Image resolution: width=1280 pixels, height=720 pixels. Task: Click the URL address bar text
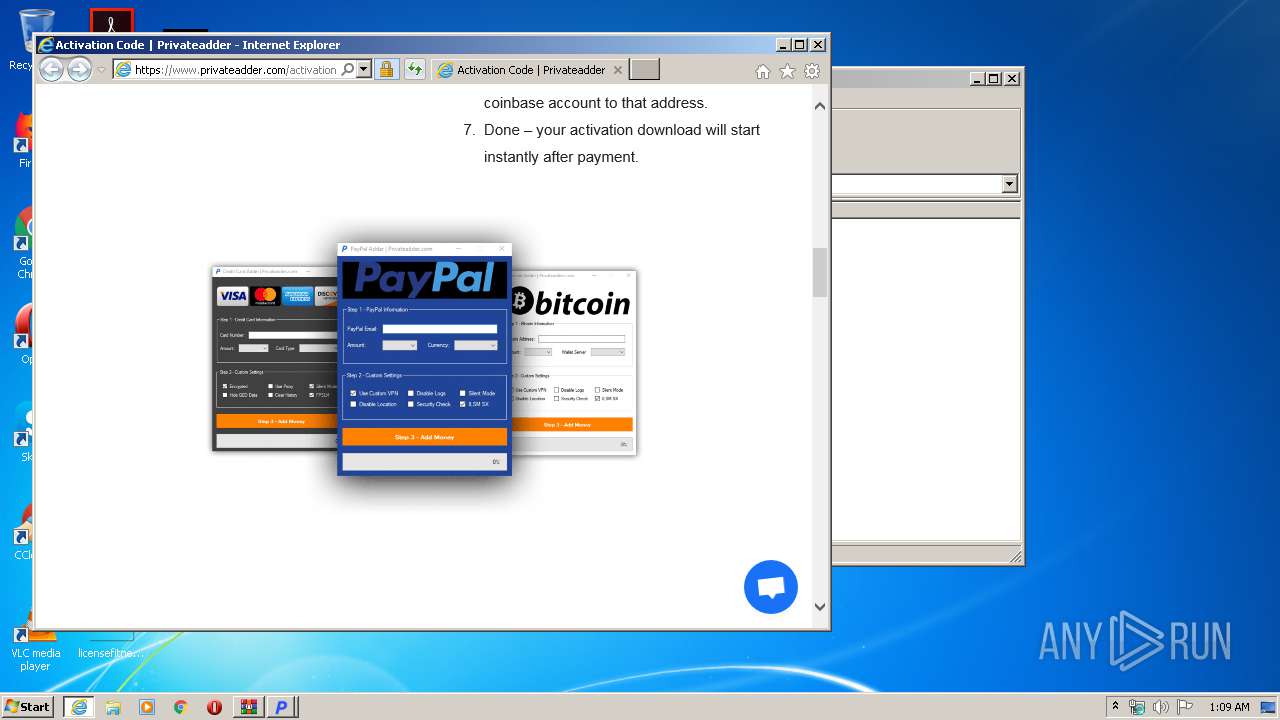[235, 70]
